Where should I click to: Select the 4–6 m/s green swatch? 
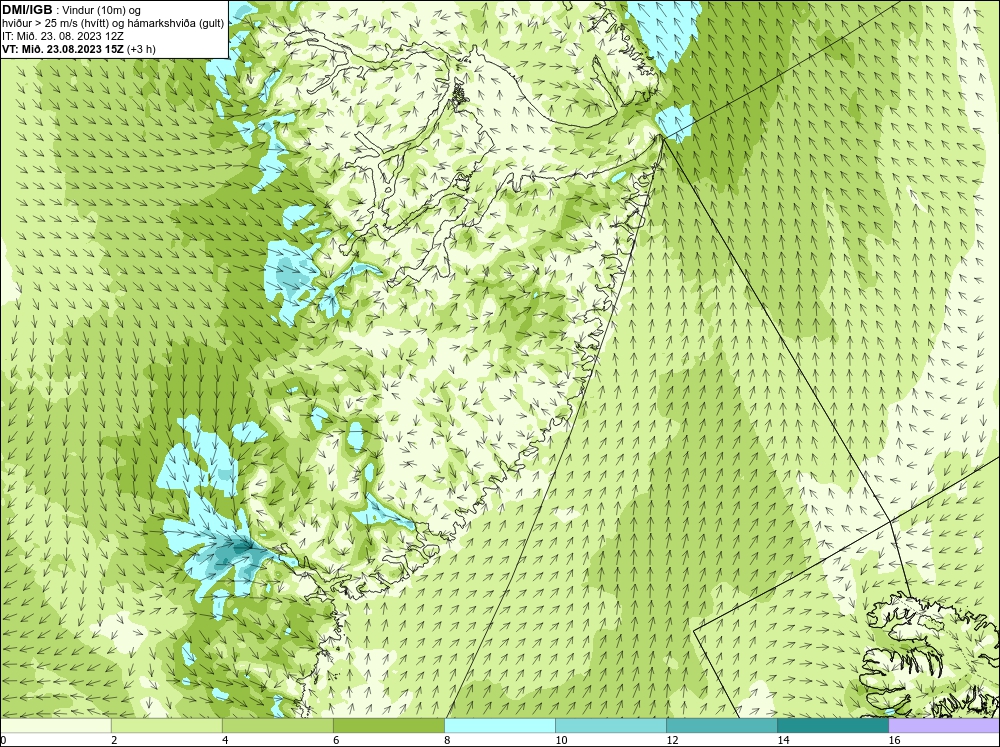tap(277, 725)
